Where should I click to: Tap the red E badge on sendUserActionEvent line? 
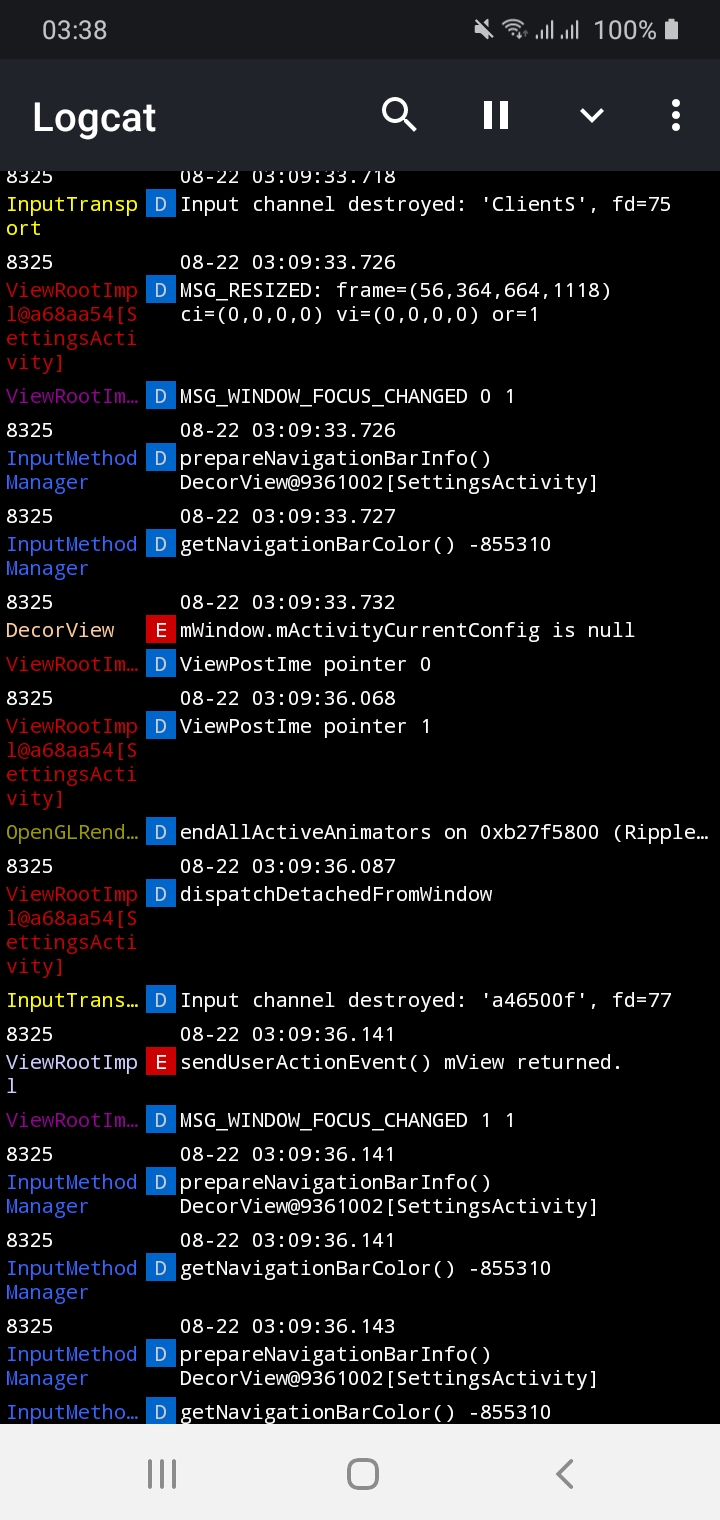coord(160,1062)
